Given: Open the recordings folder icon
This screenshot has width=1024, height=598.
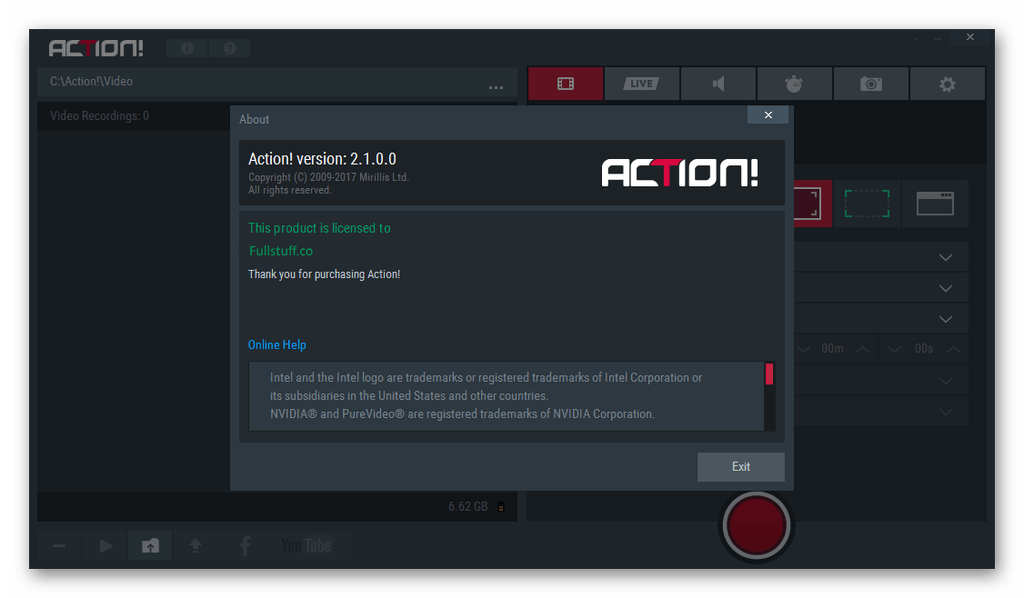Looking at the screenshot, I should tap(150, 546).
